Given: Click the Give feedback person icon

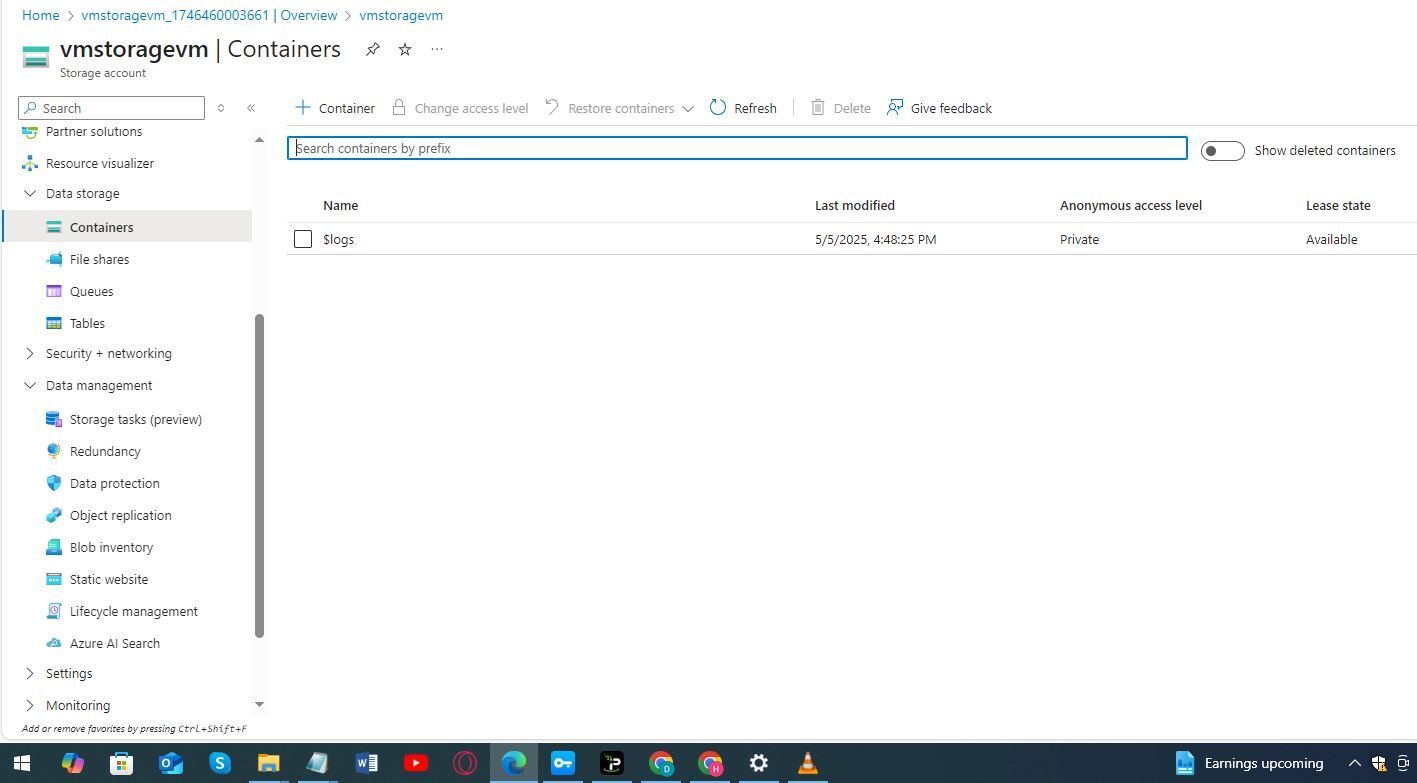Looking at the screenshot, I should pyautogui.click(x=895, y=107).
